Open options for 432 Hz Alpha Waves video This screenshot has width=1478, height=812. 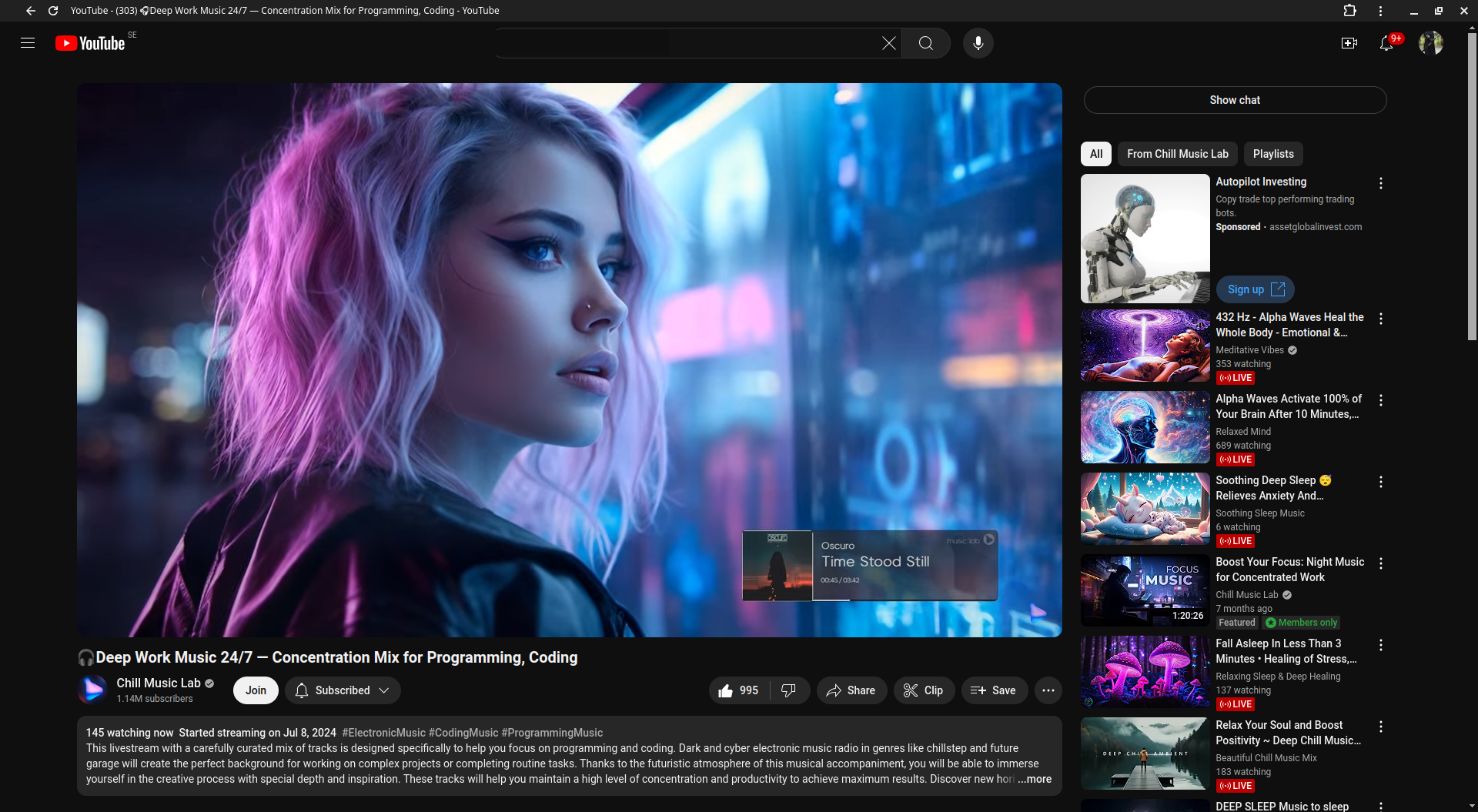[x=1380, y=319]
